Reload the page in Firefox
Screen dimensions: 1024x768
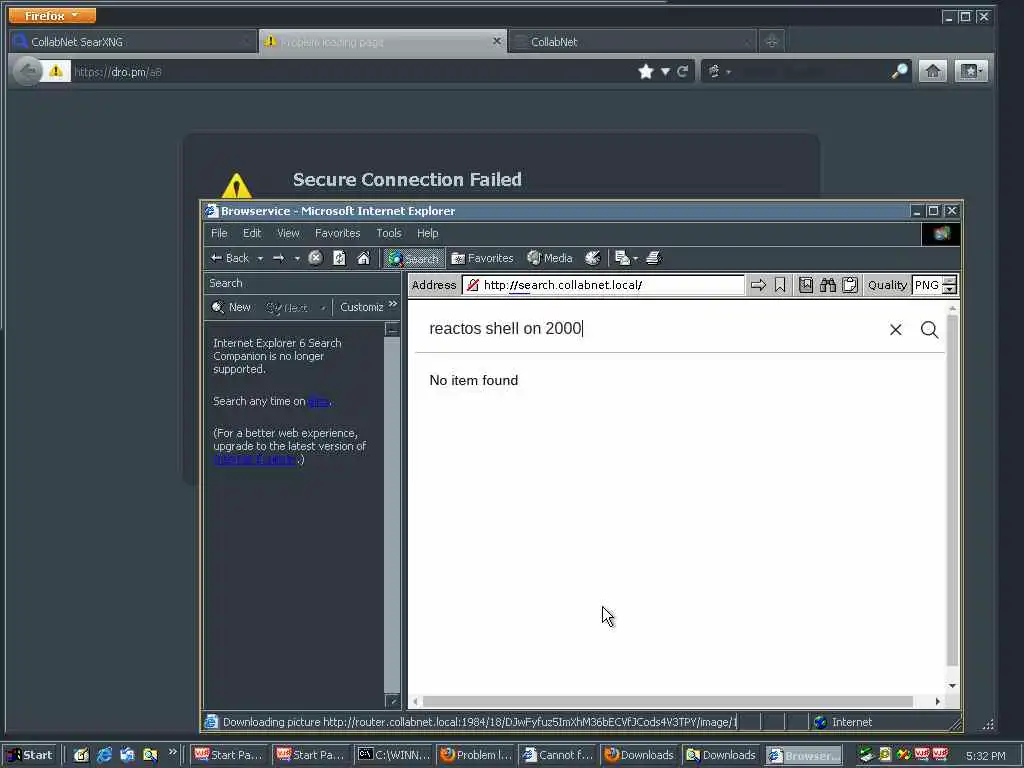pyautogui.click(x=682, y=72)
